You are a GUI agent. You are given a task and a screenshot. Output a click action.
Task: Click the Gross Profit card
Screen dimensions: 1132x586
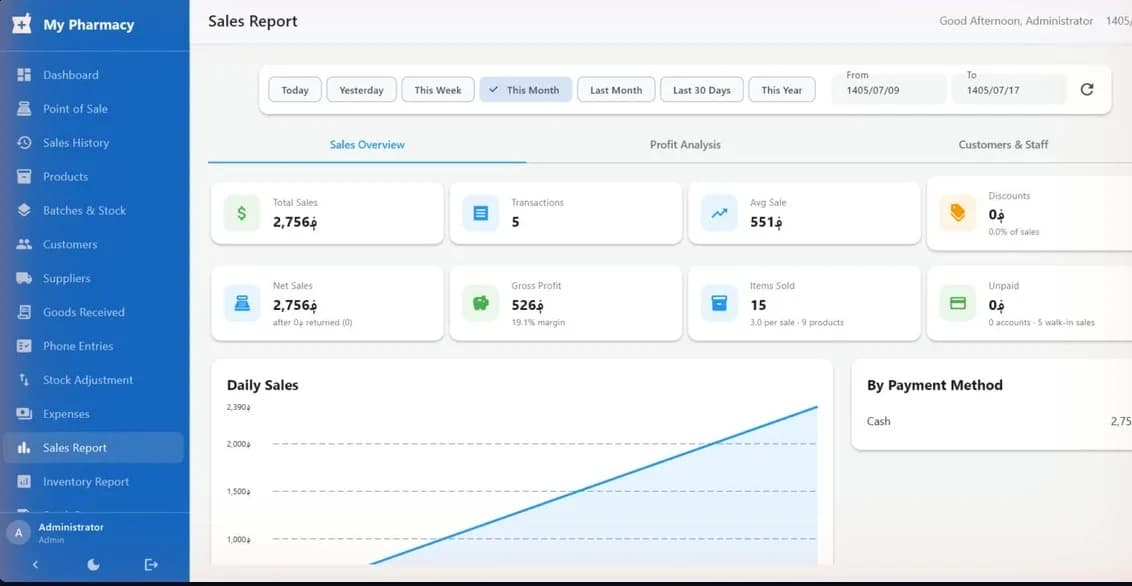[x=565, y=303]
